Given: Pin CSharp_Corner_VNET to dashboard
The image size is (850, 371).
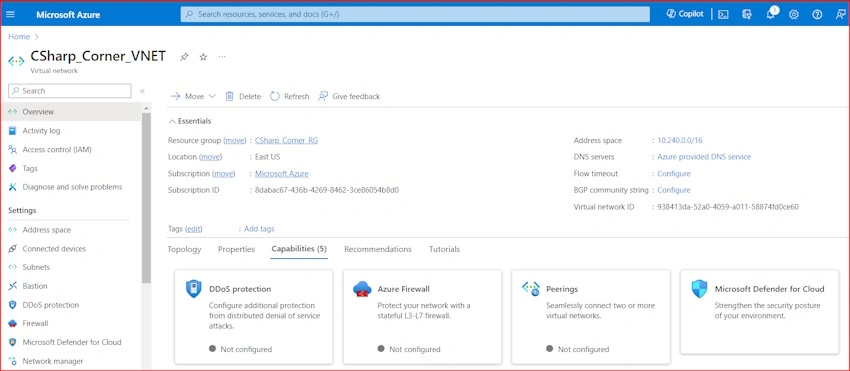Looking at the screenshot, I should [x=184, y=56].
